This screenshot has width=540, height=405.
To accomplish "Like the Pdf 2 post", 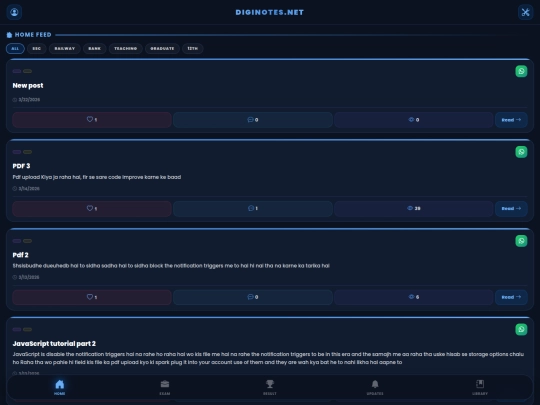I will (x=92, y=297).
